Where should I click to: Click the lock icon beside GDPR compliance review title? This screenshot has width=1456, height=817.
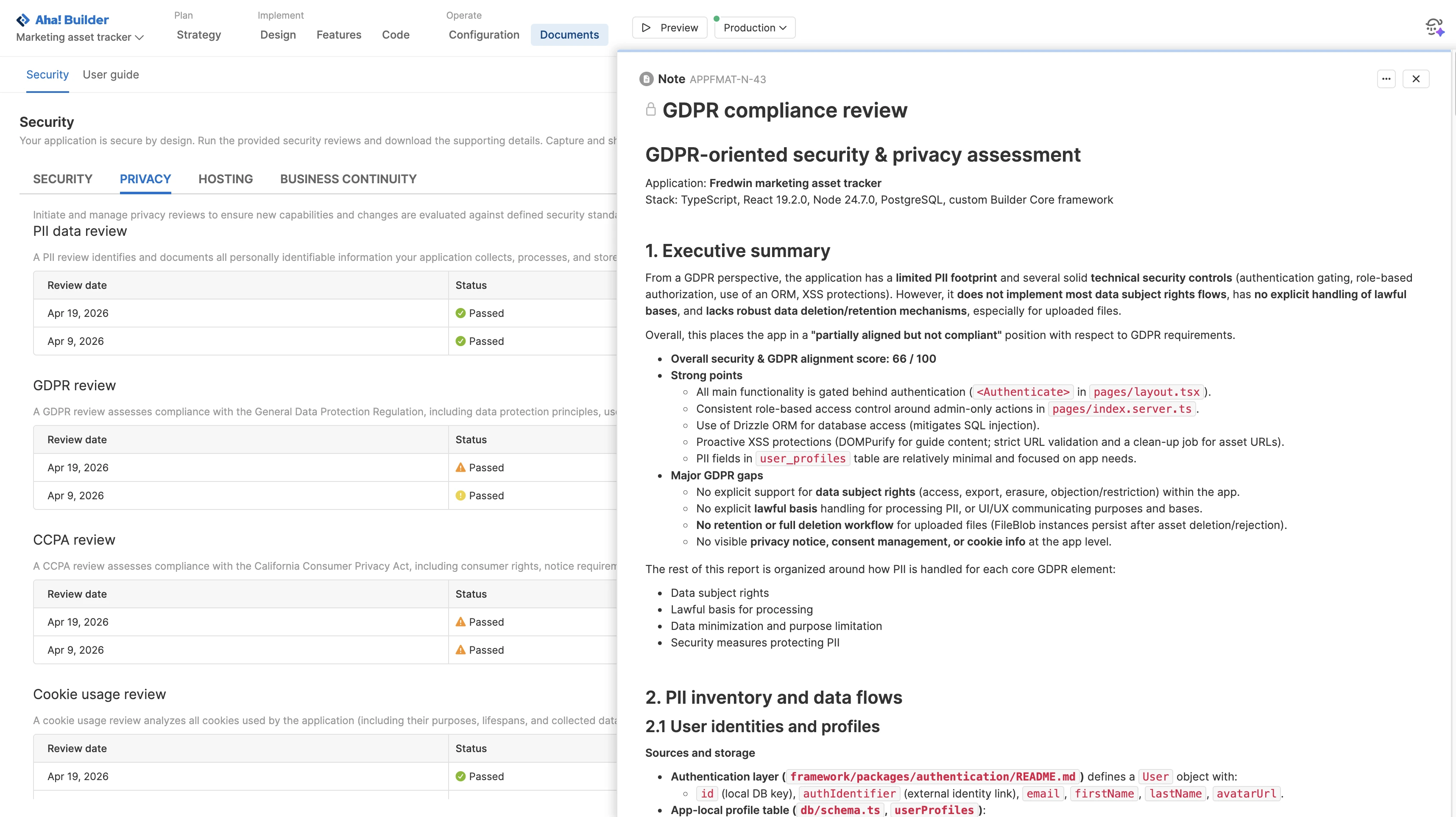click(x=650, y=110)
